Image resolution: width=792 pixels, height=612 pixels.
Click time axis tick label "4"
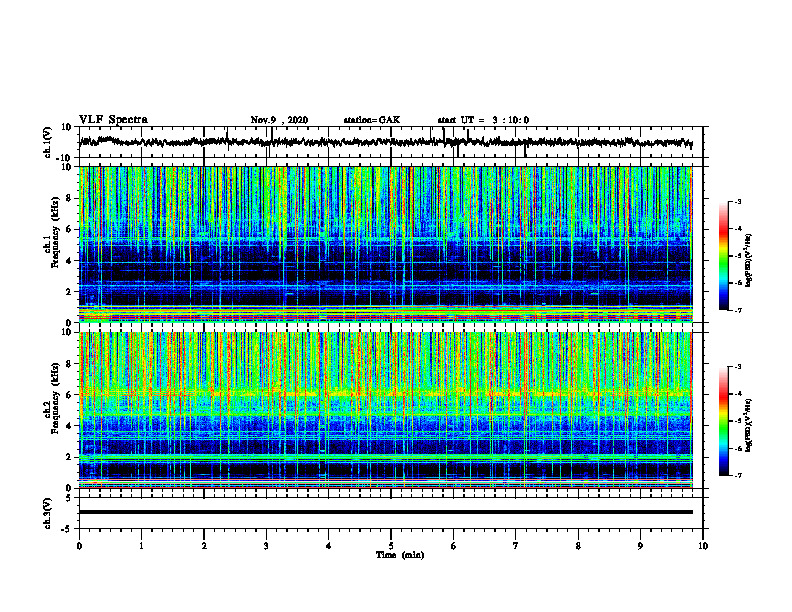[x=329, y=546]
